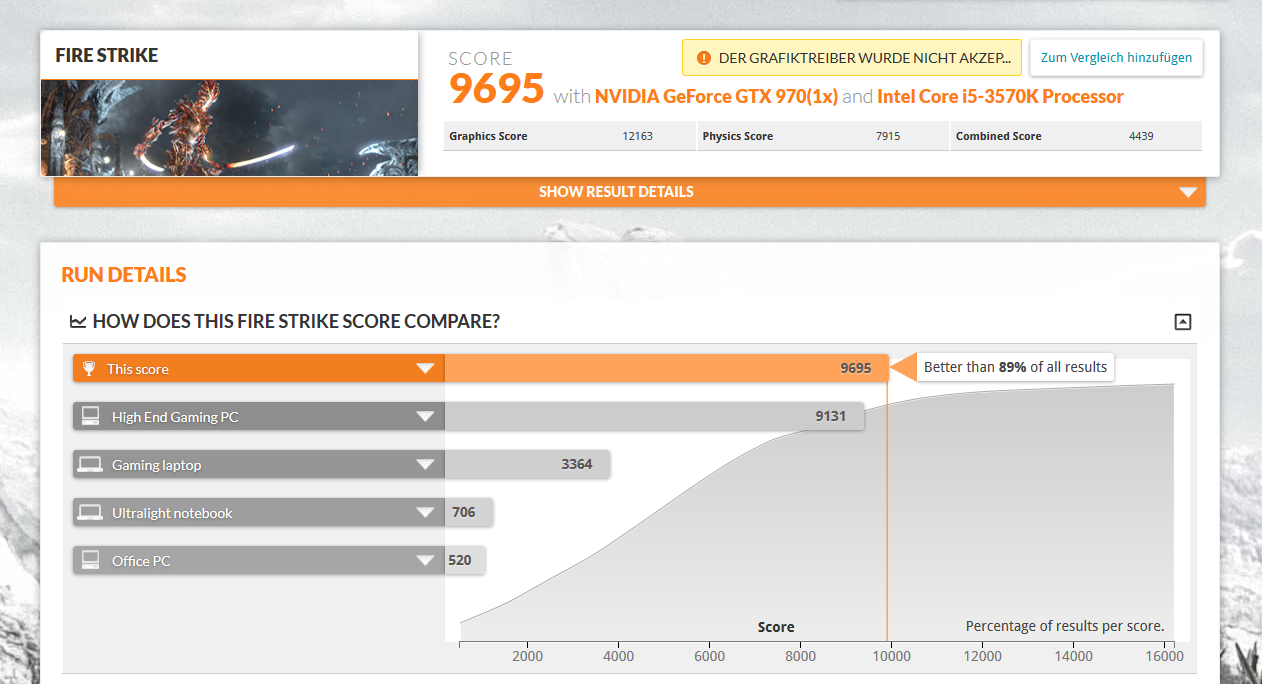Click the Physics Score label

(x=738, y=136)
